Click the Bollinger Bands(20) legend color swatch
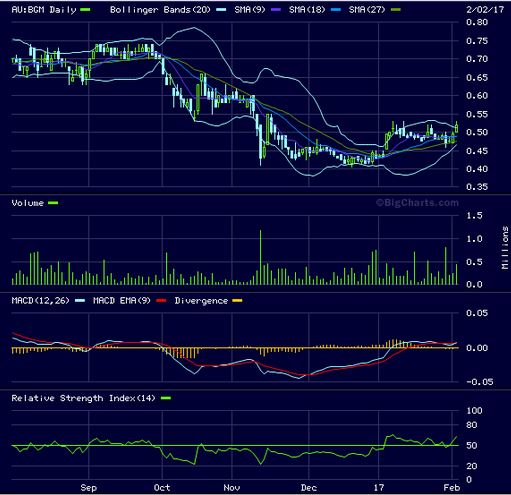Image resolution: width=511 pixels, height=495 pixels. pyautogui.click(x=221, y=10)
